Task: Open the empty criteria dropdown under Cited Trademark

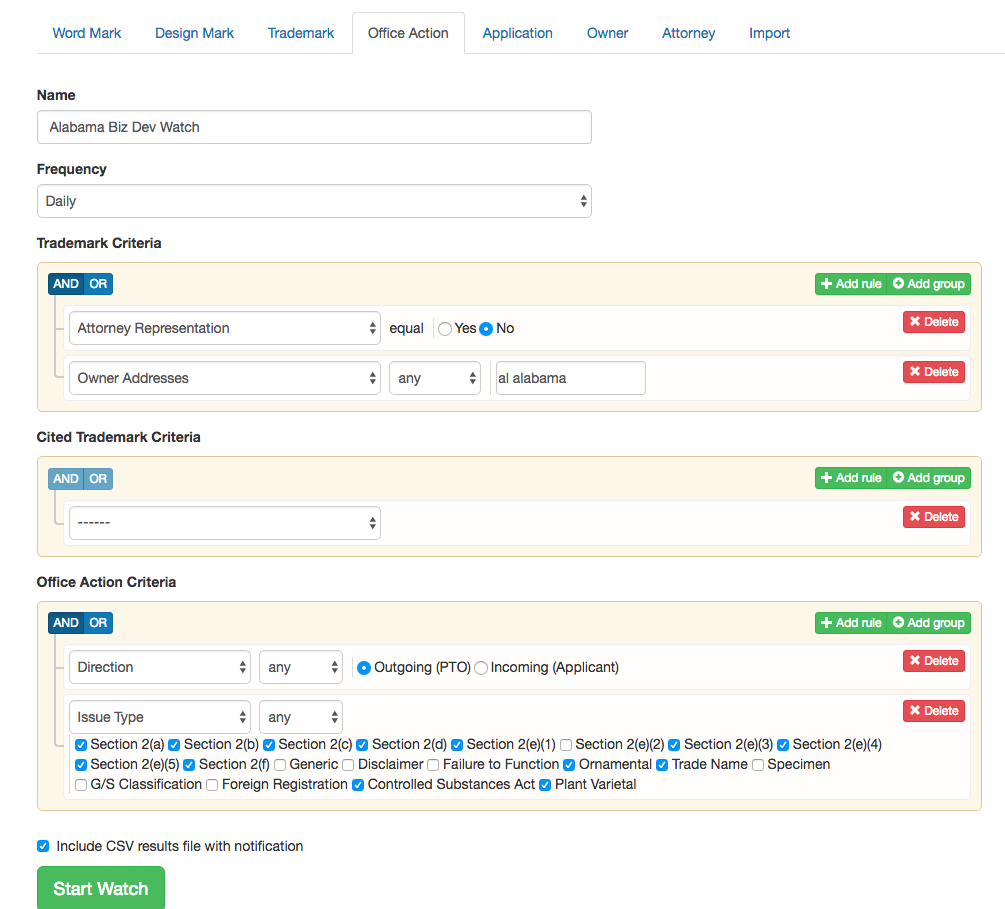Action: point(224,522)
